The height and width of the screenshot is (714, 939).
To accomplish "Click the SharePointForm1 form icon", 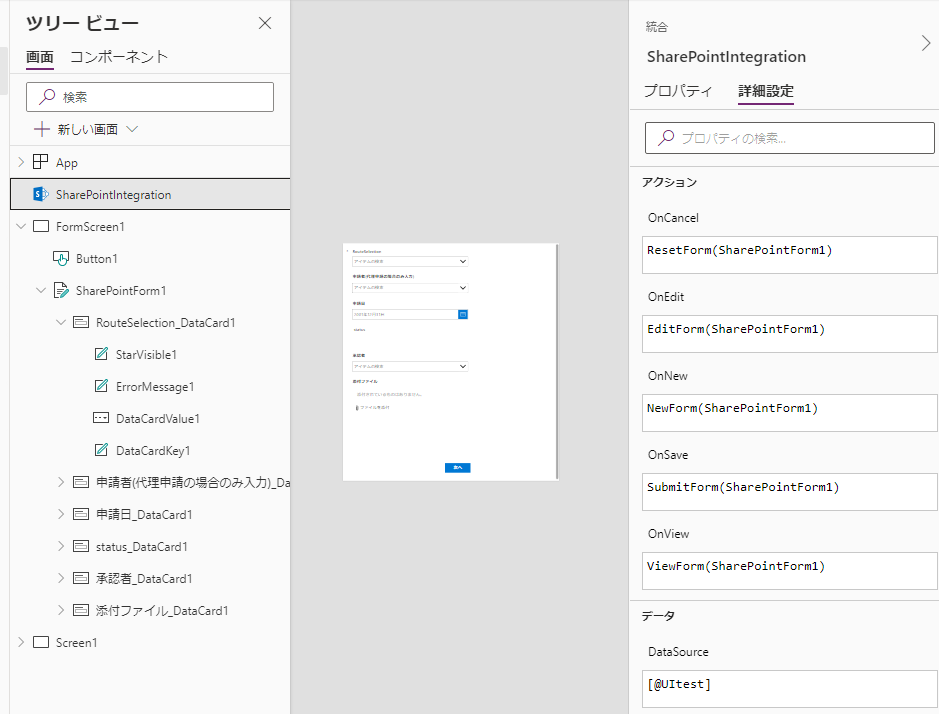I will point(61,290).
